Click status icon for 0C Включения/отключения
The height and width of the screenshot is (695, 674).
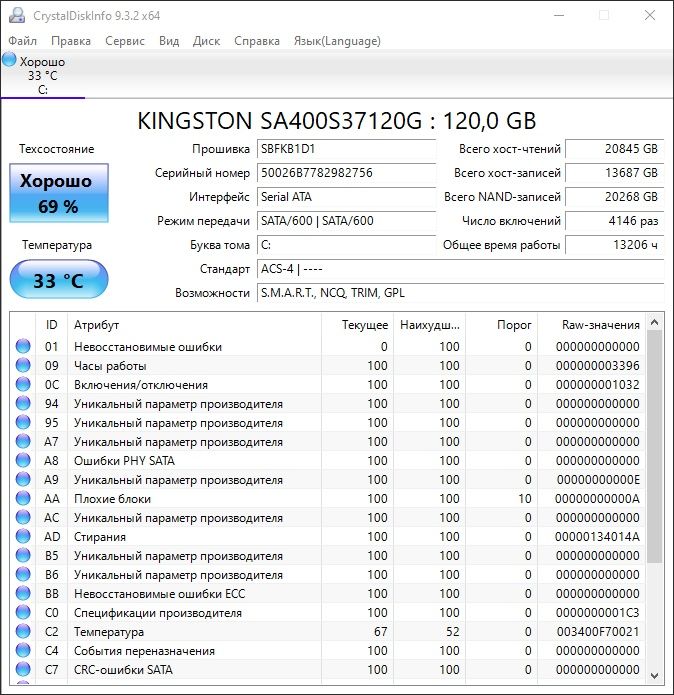[23, 384]
